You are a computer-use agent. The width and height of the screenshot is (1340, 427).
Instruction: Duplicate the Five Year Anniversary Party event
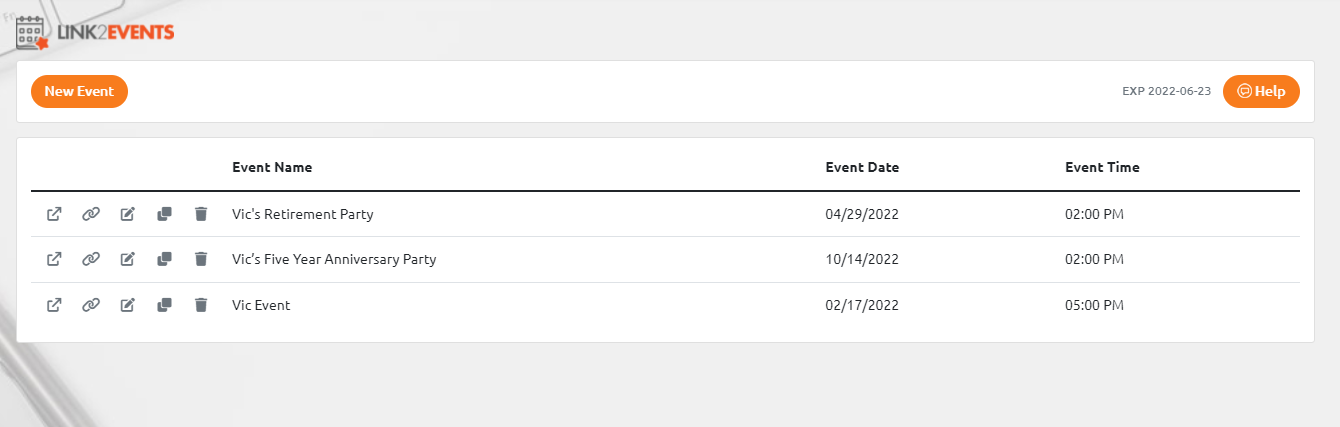coord(165,259)
